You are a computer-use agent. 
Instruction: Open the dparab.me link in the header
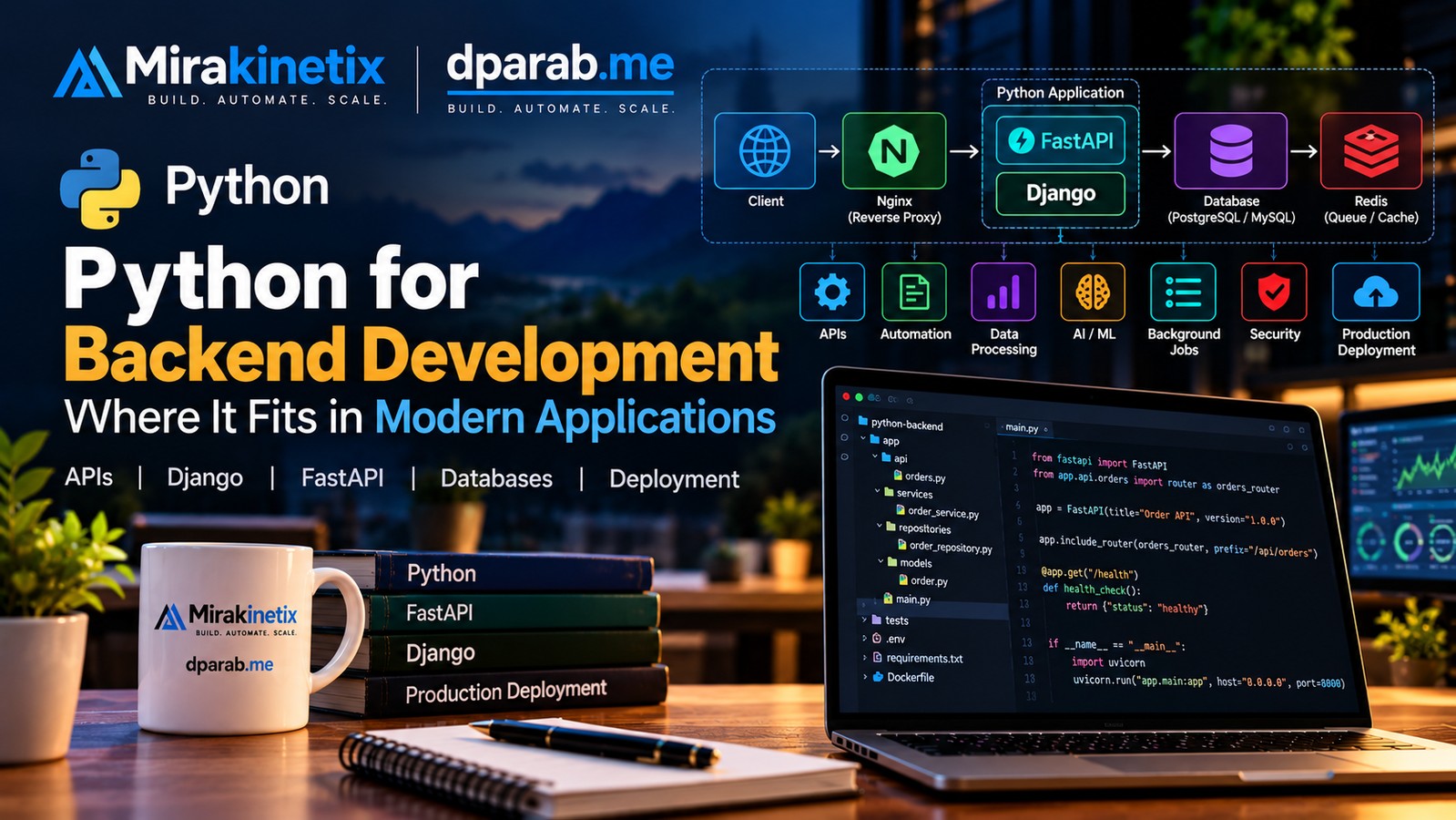pyautogui.click(x=560, y=66)
